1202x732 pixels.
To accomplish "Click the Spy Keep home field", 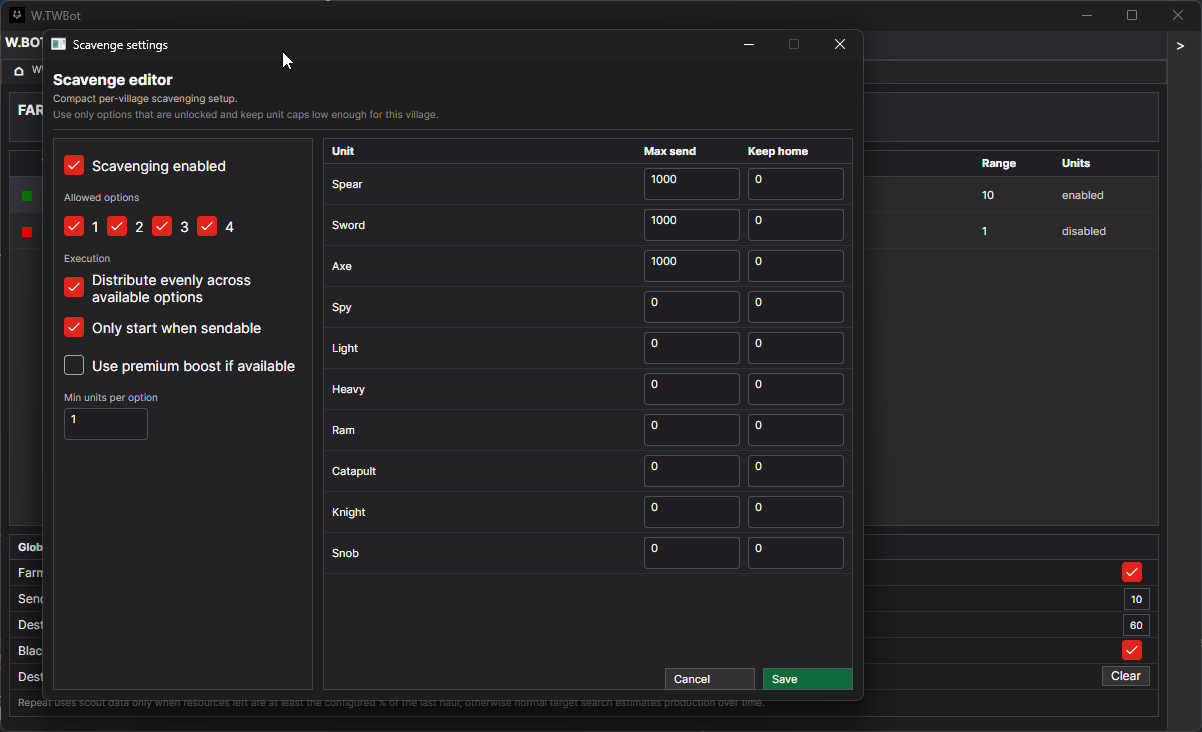I will (796, 307).
